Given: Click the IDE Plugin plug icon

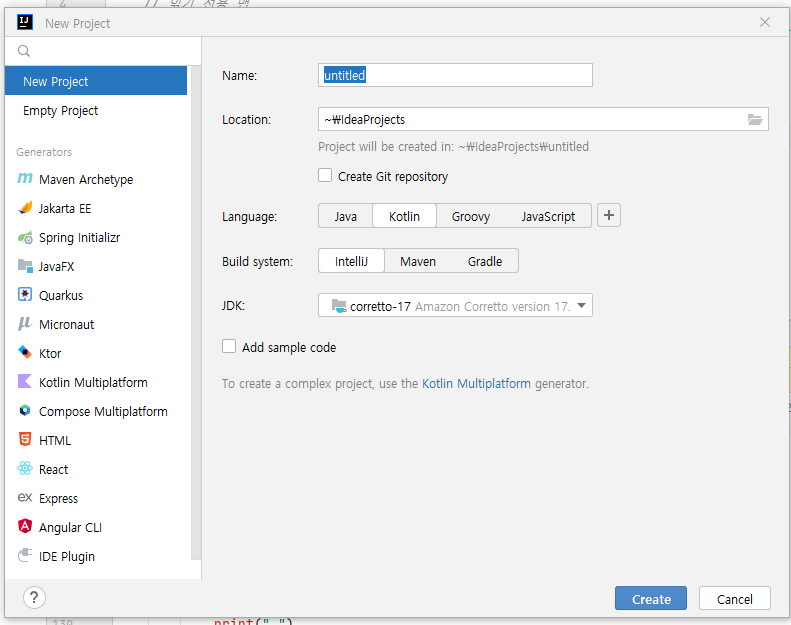Looking at the screenshot, I should [25, 555].
